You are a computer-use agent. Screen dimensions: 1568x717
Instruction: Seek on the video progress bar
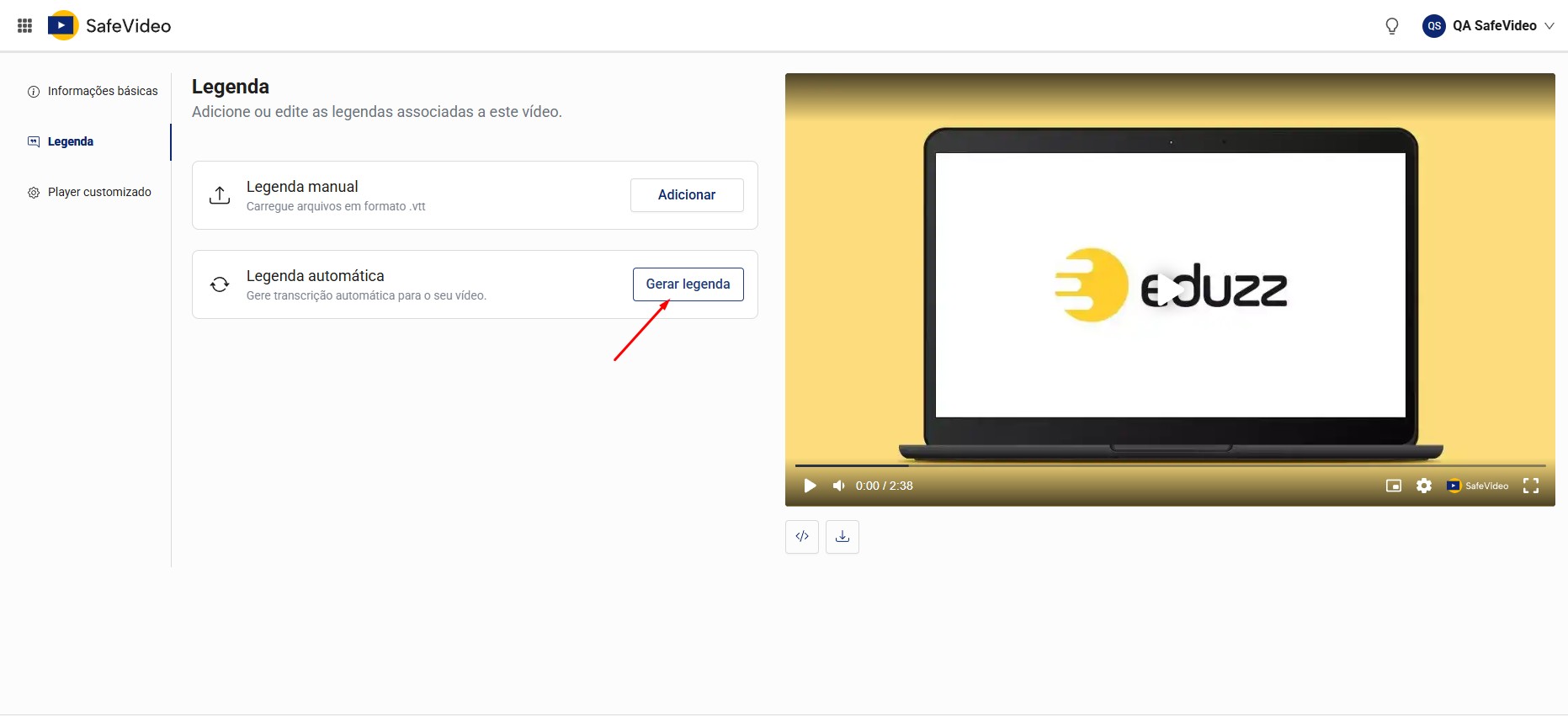(x=1170, y=465)
